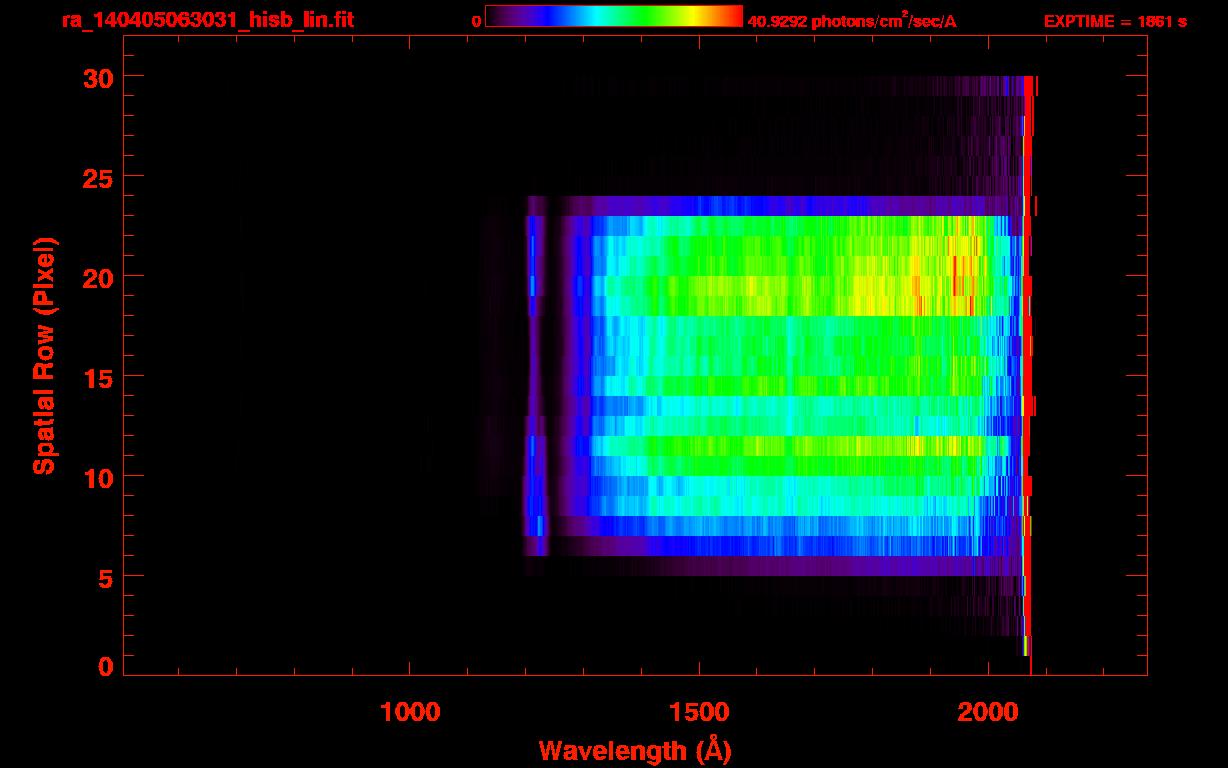The image size is (1228, 768).
Task: Click the 40.9292 photons/cm²/sec/A label
Action: click(851, 20)
